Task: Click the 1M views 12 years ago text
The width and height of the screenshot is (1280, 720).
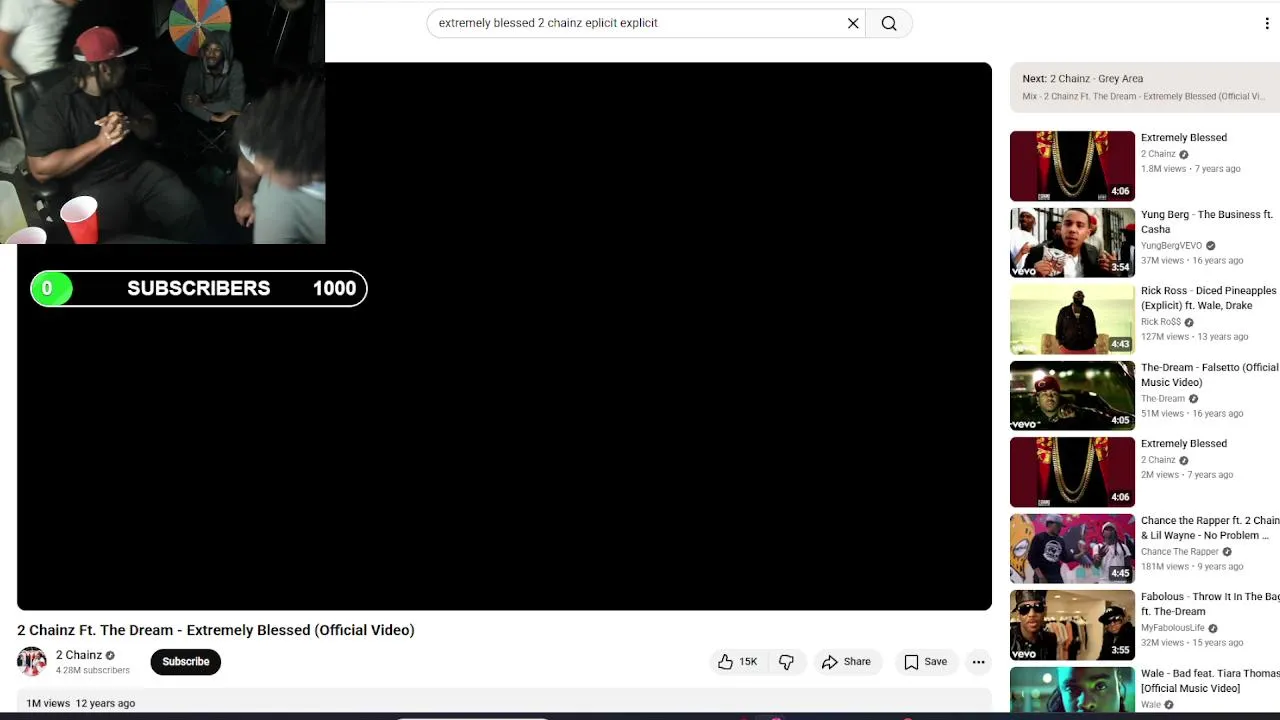Action: click(80, 703)
